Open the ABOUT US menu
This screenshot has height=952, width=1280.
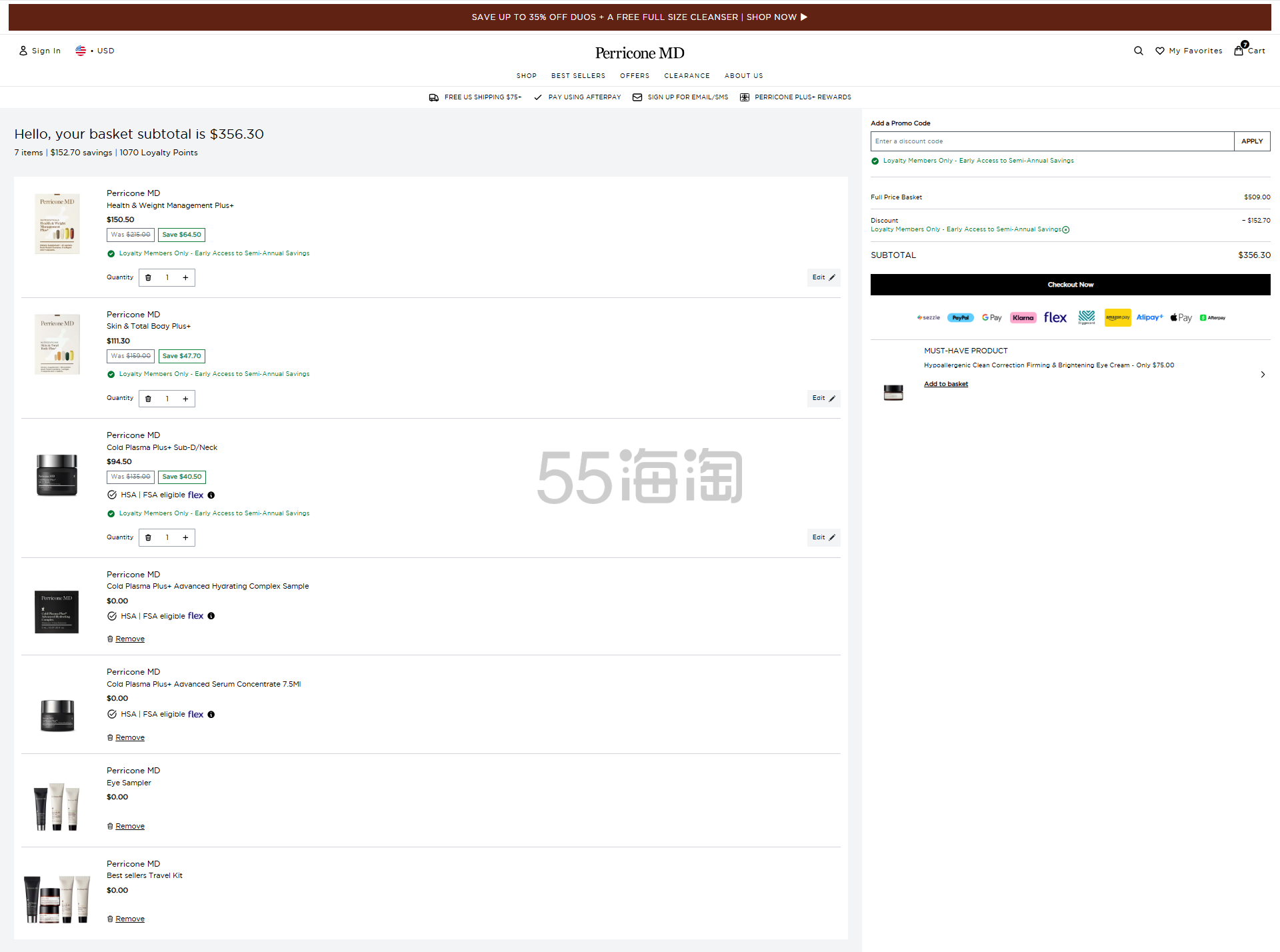(743, 76)
